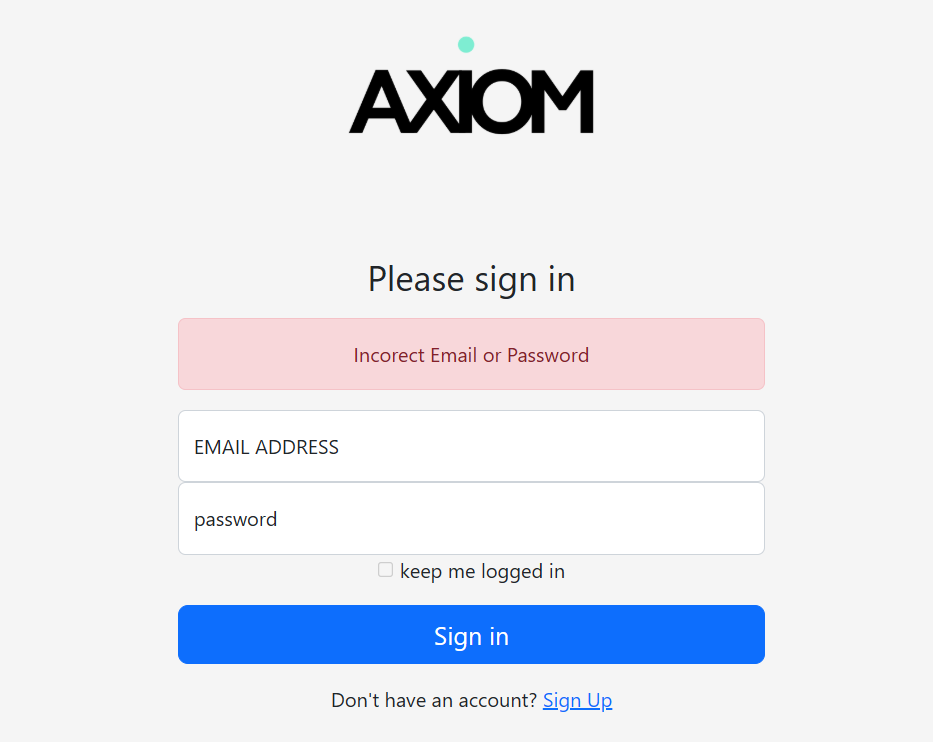
Task: Click the pink error alert banner
Action: pos(471,354)
